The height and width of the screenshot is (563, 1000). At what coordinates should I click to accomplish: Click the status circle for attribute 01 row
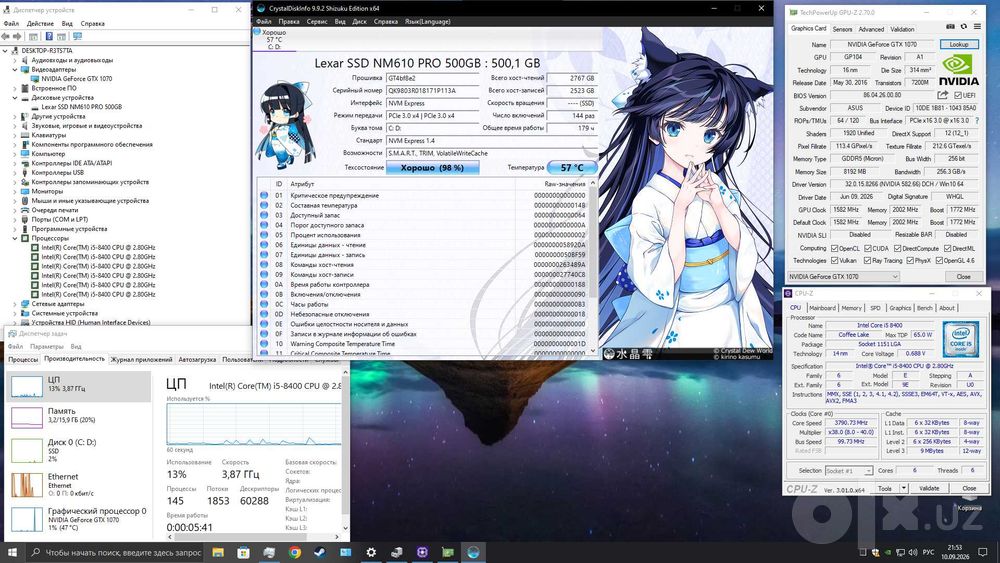(264, 195)
